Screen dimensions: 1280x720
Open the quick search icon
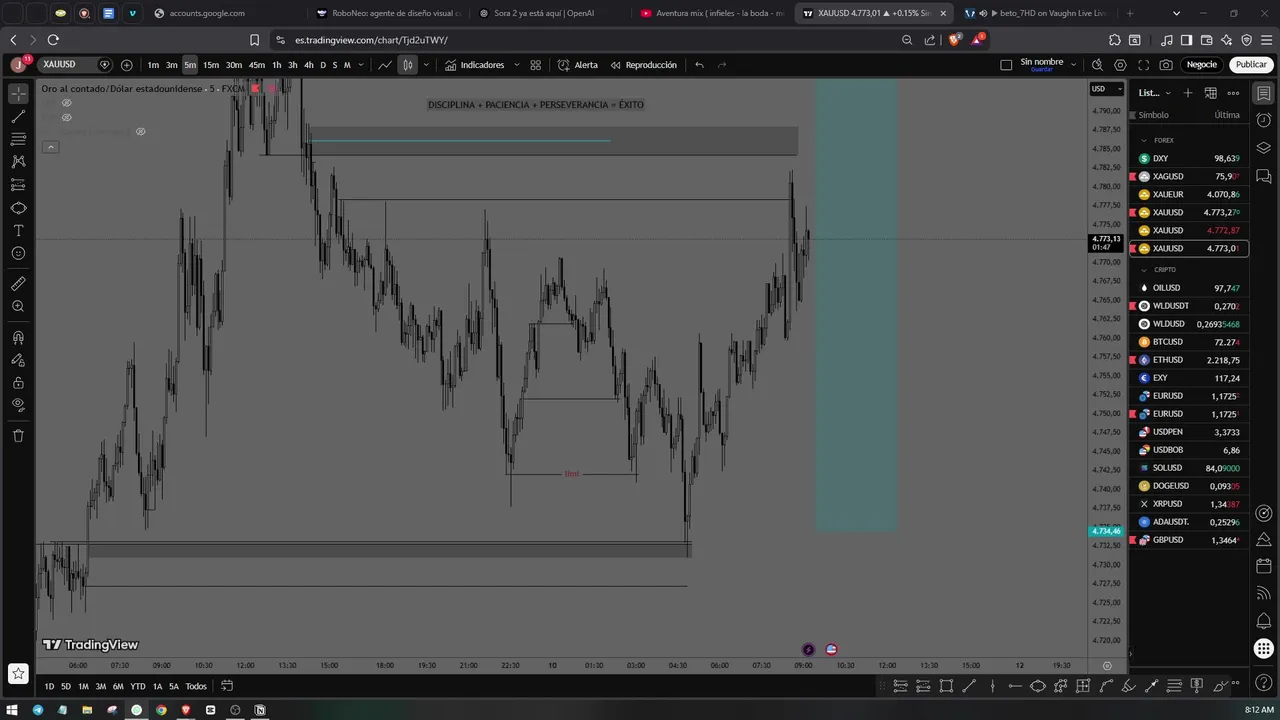coord(1097,65)
